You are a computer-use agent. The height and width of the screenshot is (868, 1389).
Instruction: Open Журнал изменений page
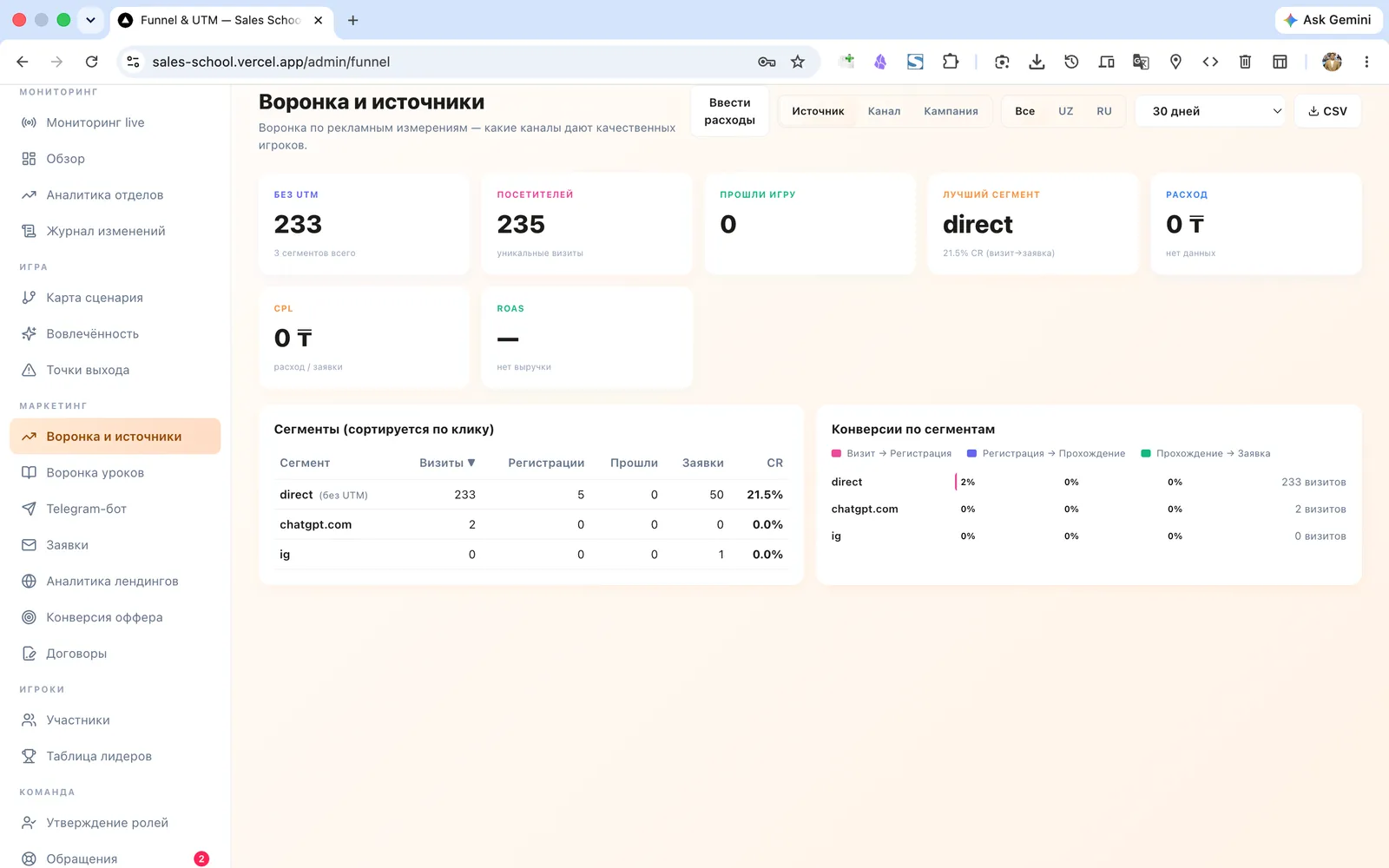pos(115,231)
